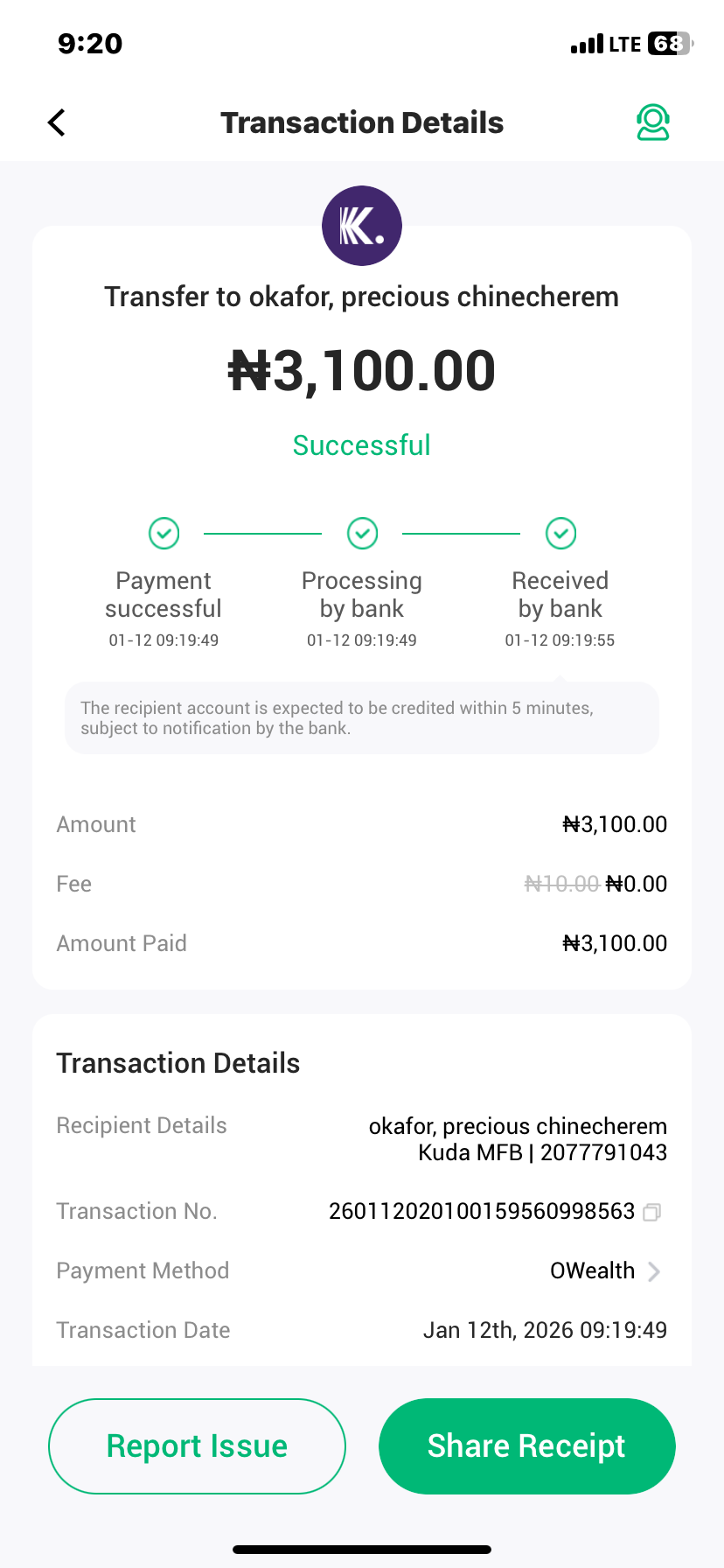Tap the ₦3,100.00 large amount heading
Viewport: 724px width, 1568px height.
pyautogui.click(x=362, y=371)
